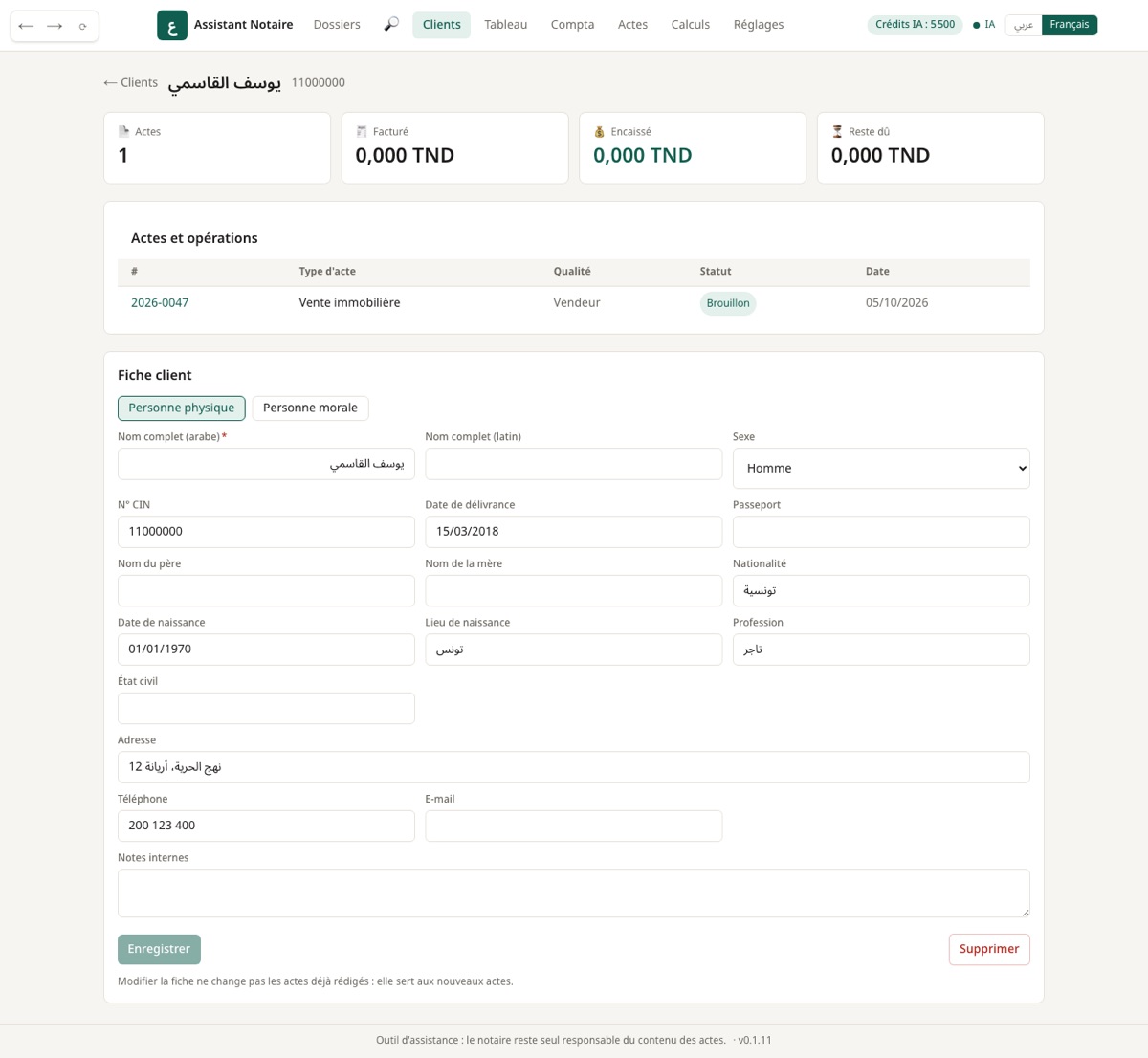This screenshot has width=1148, height=1058.
Task: Click the Date column header
Action: [x=877, y=272]
